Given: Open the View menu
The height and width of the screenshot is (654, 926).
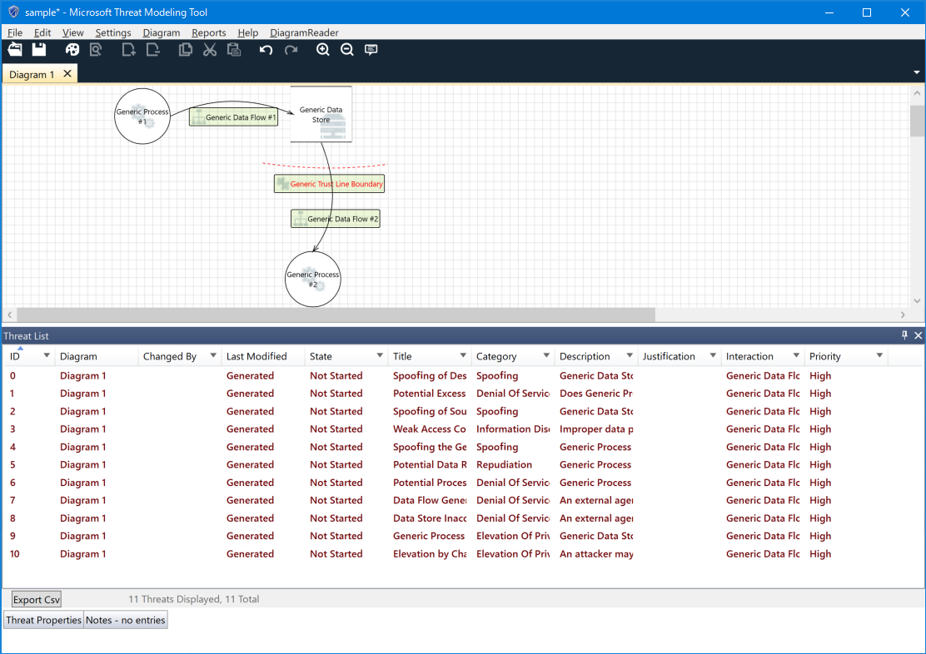Looking at the screenshot, I should tap(73, 32).
